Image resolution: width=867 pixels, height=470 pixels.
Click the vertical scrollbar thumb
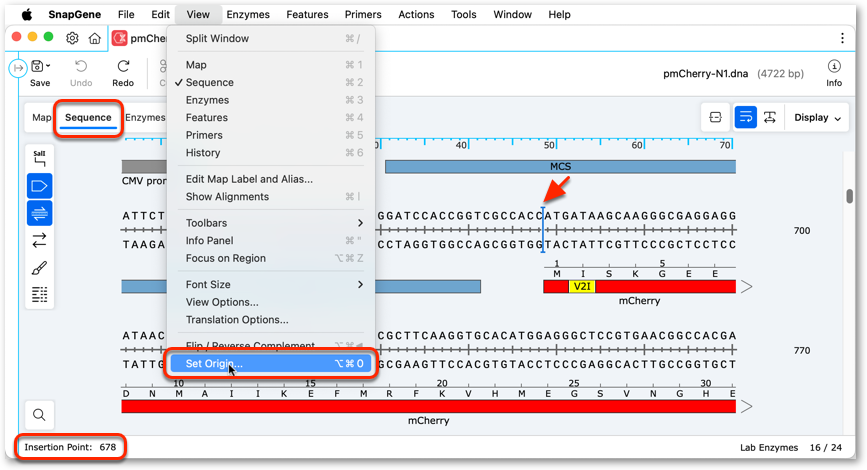point(849,196)
